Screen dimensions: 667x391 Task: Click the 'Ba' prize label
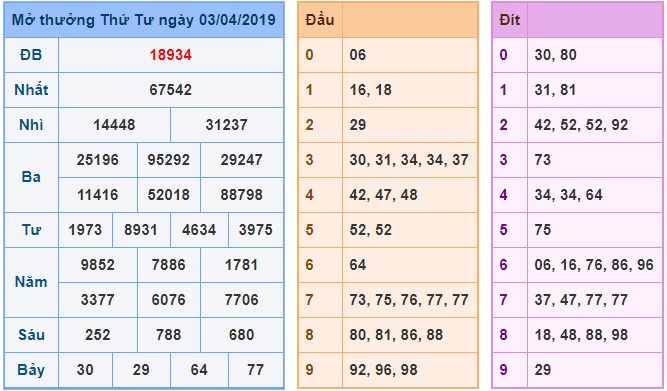tap(31, 177)
